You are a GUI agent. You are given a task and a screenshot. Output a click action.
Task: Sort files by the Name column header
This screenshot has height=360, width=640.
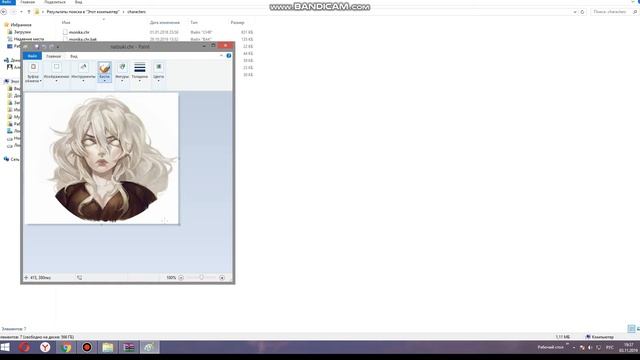[66, 22]
